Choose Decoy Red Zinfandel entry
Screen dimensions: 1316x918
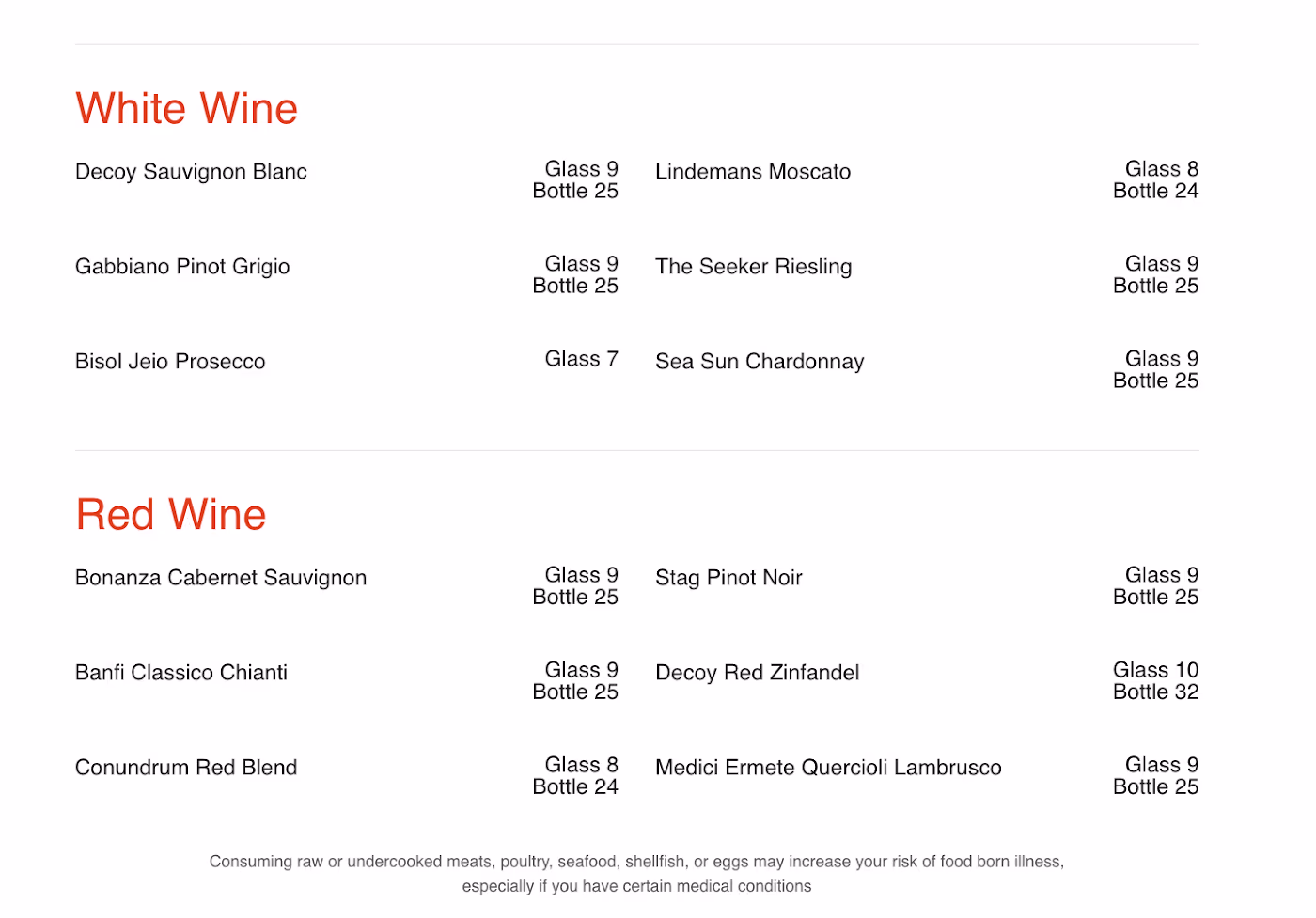click(758, 673)
